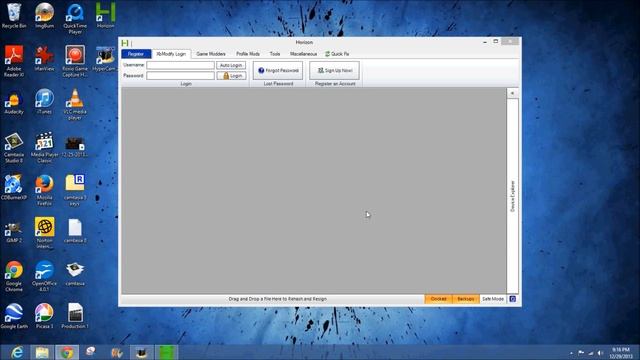The width and height of the screenshot is (640, 360).
Task: Expand the Device Explorer side panel
Action: [513, 196]
